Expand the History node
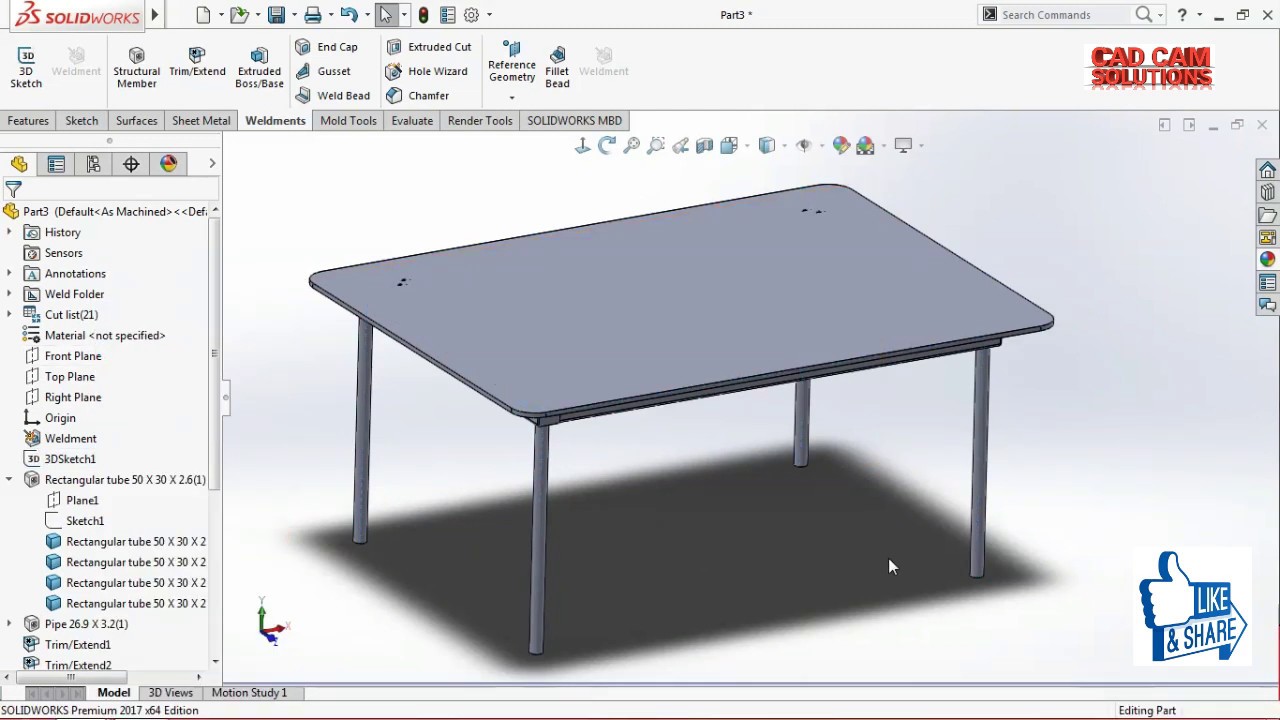Screen dimensions: 1280x720 pos(9,232)
